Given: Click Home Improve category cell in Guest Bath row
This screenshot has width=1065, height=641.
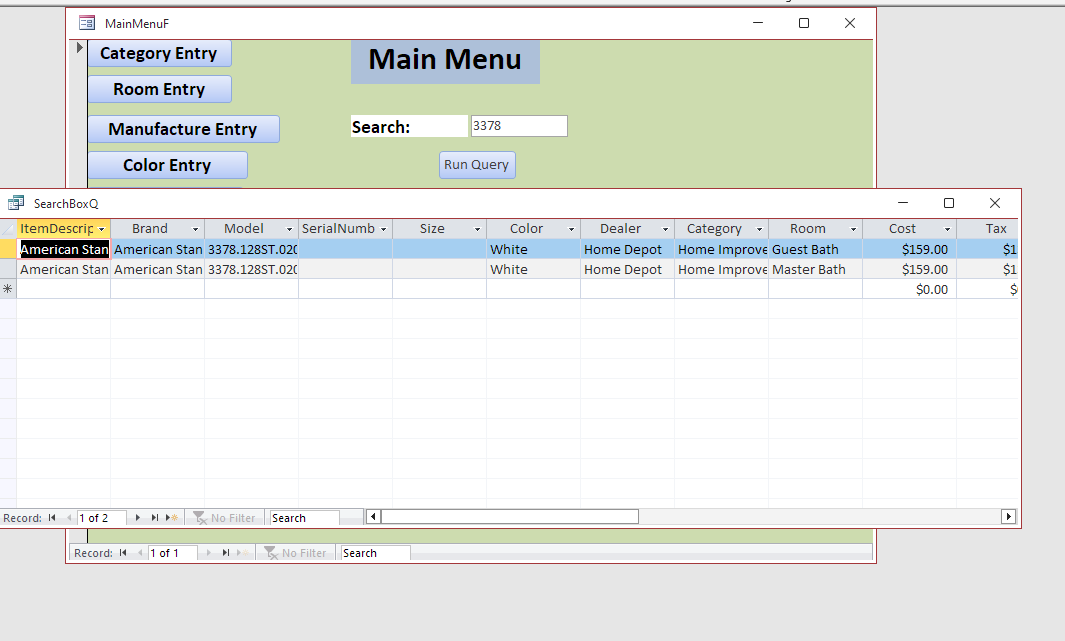Looking at the screenshot, I should (x=721, y=249).
